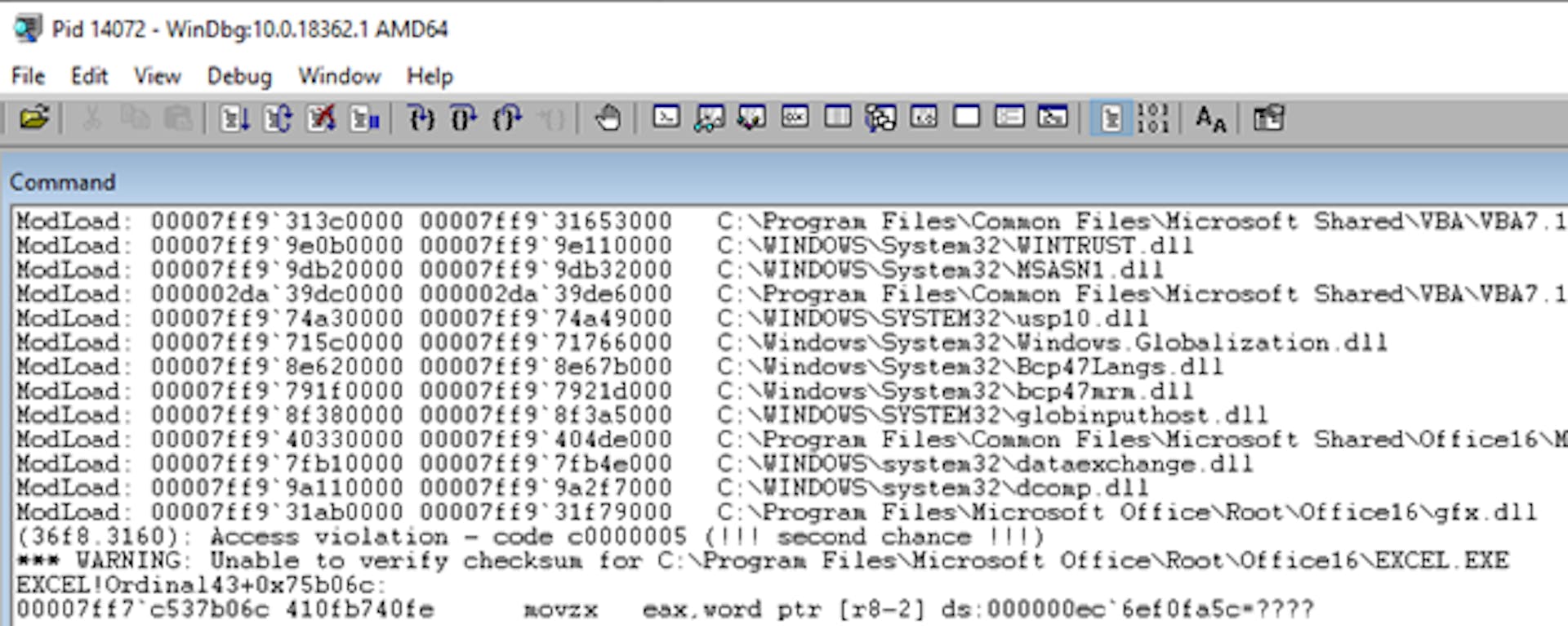Click the Step Out braces icon
Screen dimensions: 1568x626
507,118
